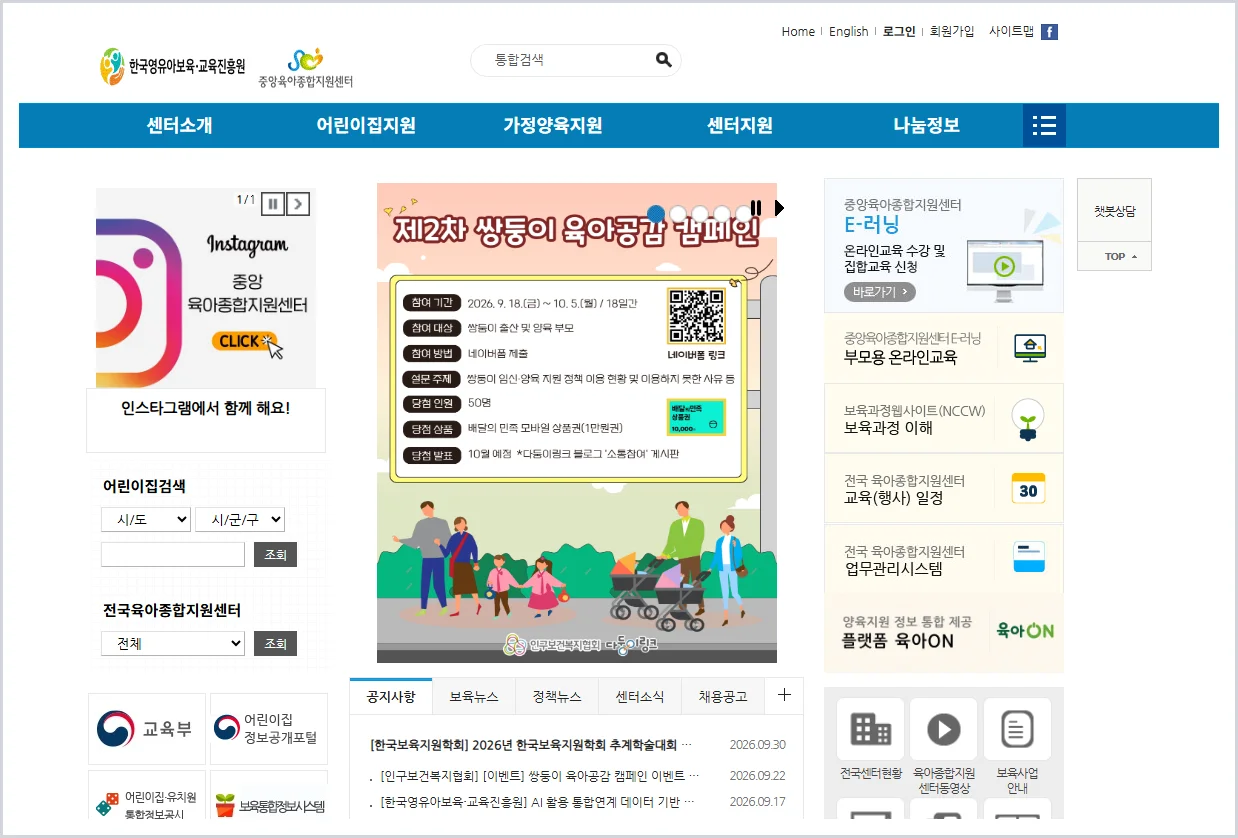Open 업무관리시스템 icon
This screenshot has width=1238, height=838.
(1028, 557)
